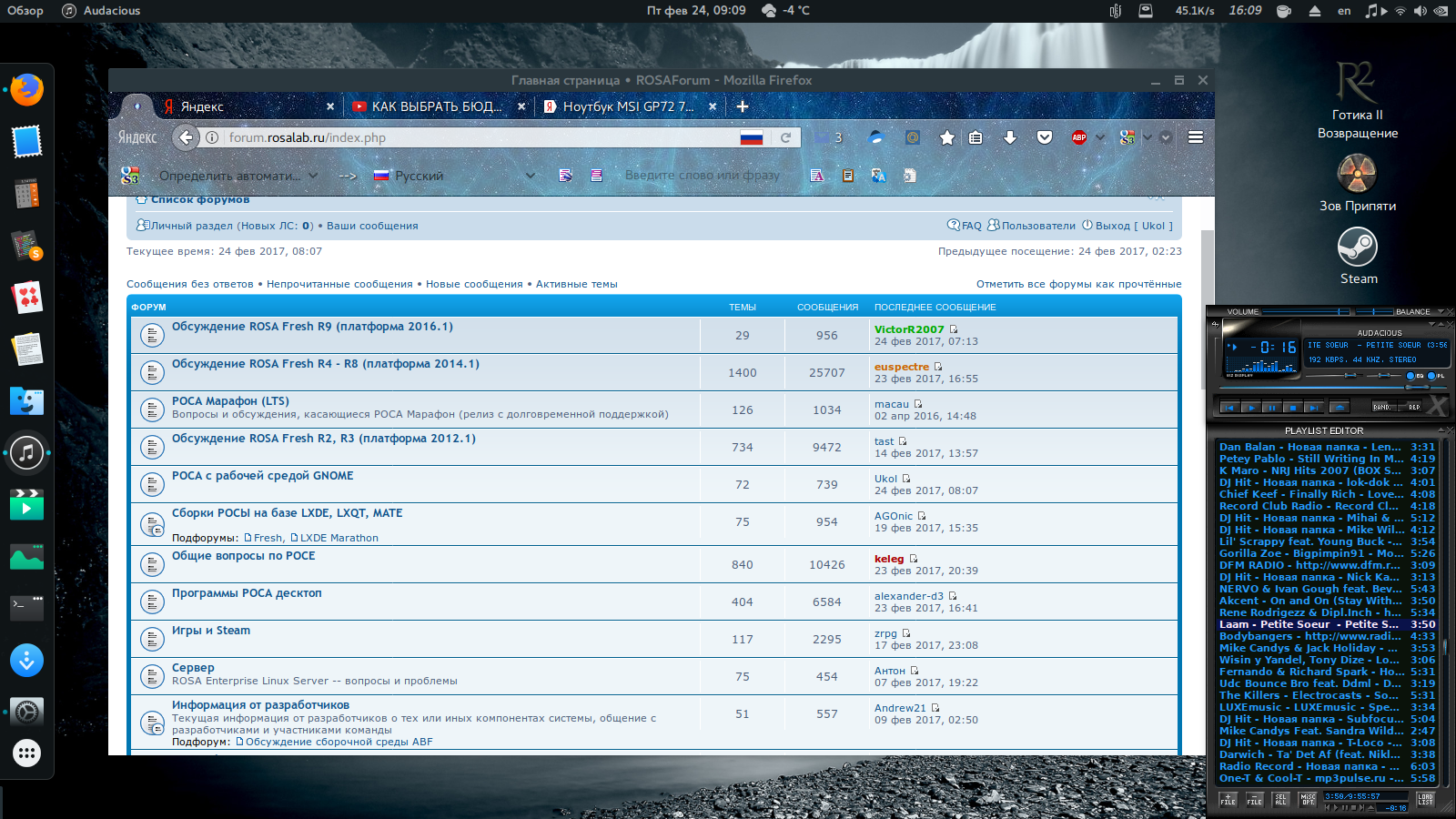Open Firefox from the dock
This screenshot has height=819, width=1456.
[26, 90]
